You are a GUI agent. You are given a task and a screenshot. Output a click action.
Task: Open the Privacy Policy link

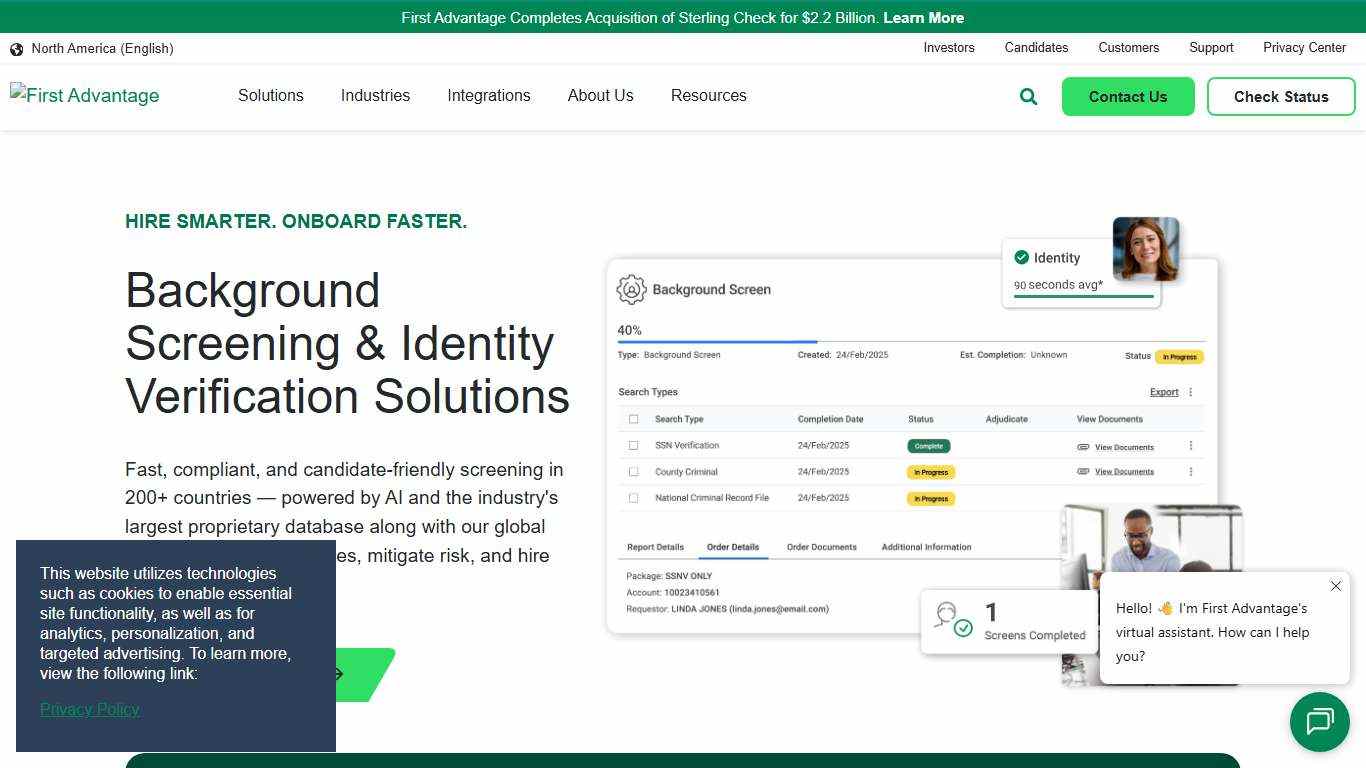click(89, 709)
